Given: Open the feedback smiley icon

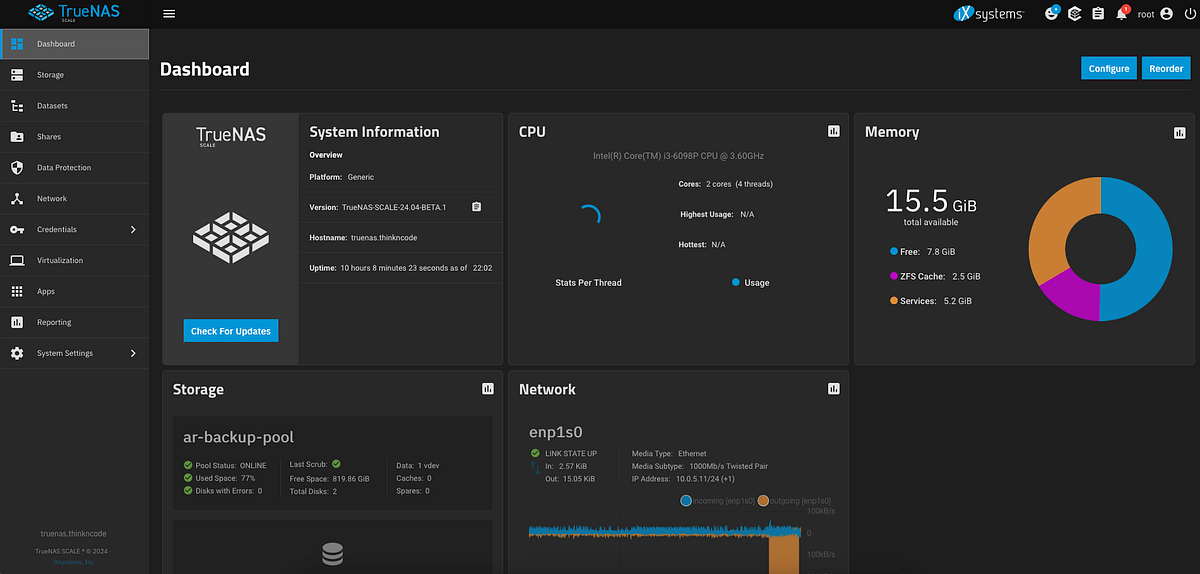Looking at the screenshot, I should [1051, 14].
